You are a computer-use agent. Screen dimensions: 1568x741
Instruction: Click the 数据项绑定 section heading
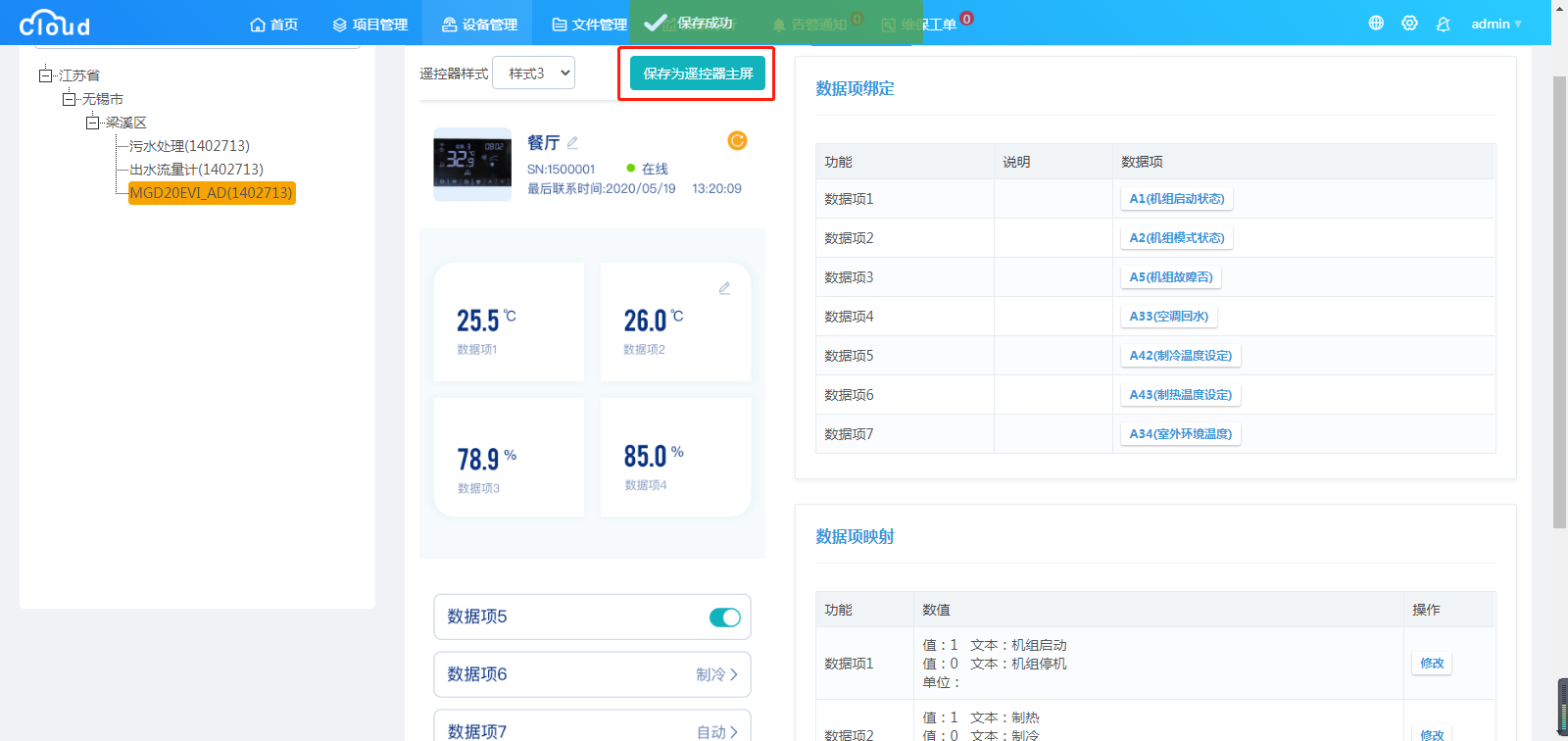[x=855, y=88]
